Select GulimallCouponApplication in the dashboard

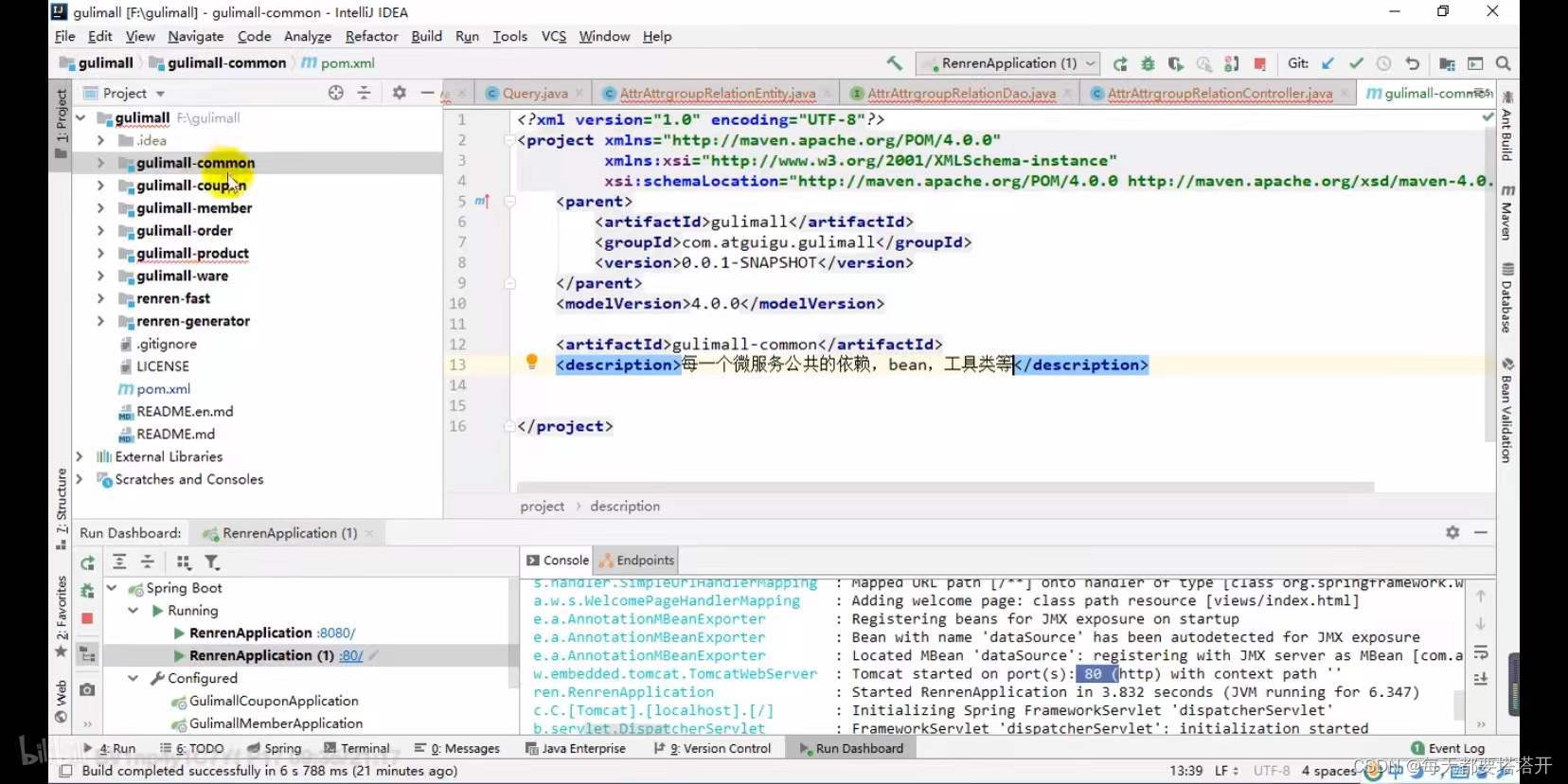click(x=274, y=702)
